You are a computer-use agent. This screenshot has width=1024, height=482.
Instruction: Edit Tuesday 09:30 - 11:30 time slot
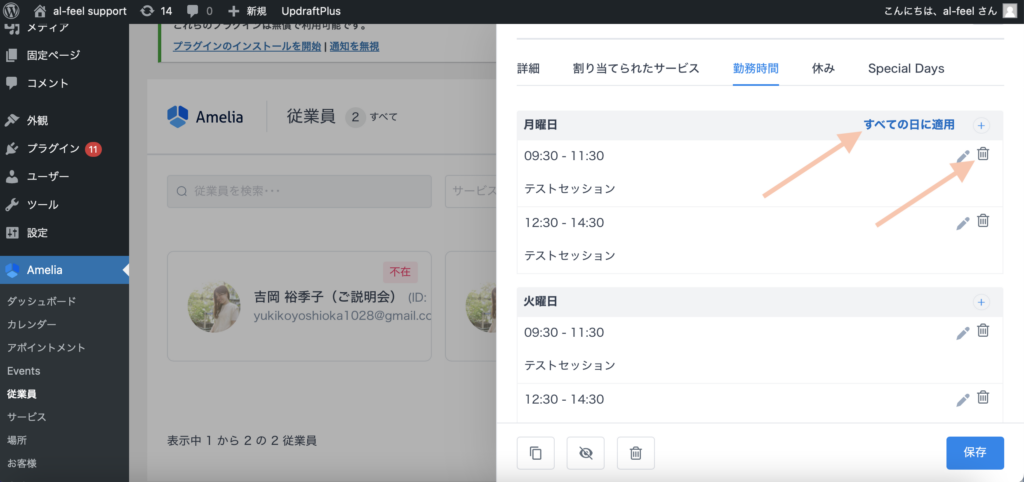pyautogui.click(x=962, y=332)
